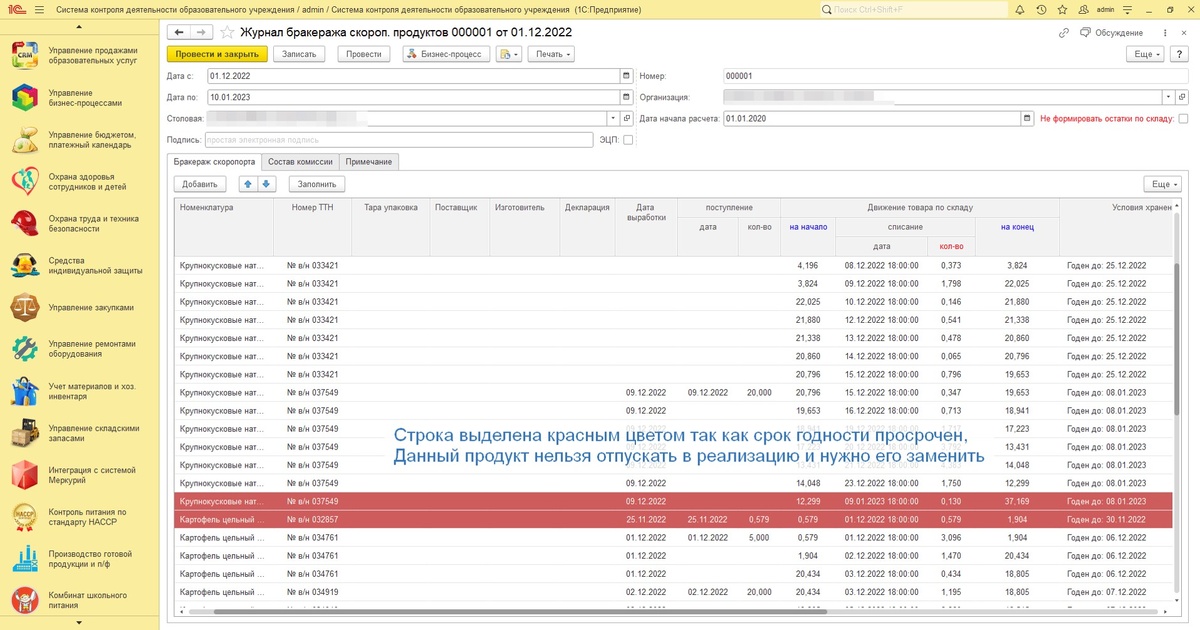Click the Номер field 000001
Viewport: 1200px width, 630px height.
955,76
